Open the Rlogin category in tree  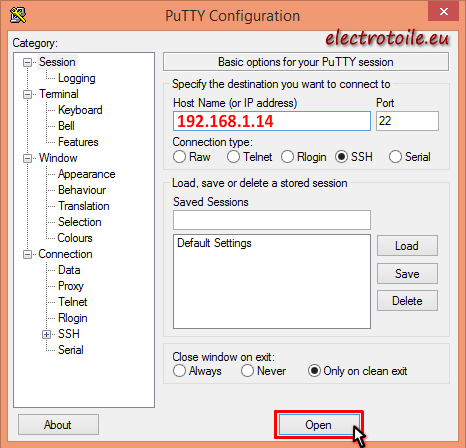click(x=73, y=318)
